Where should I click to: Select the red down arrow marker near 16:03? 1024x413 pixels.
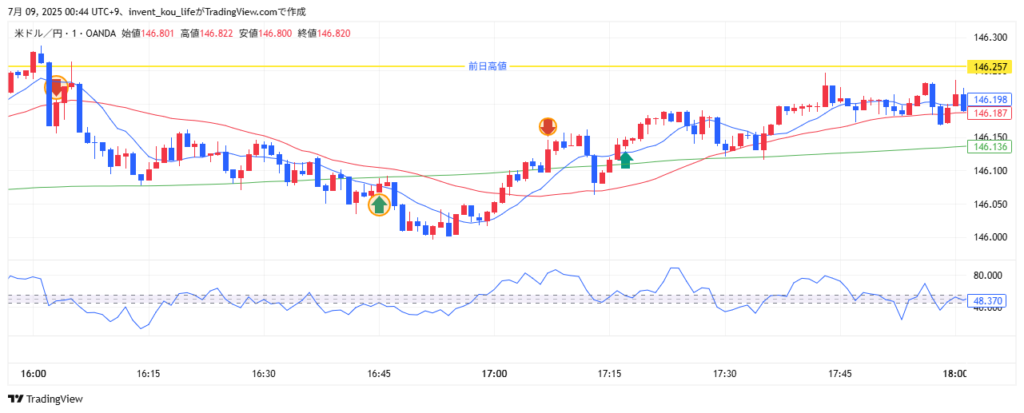(56, 87)
